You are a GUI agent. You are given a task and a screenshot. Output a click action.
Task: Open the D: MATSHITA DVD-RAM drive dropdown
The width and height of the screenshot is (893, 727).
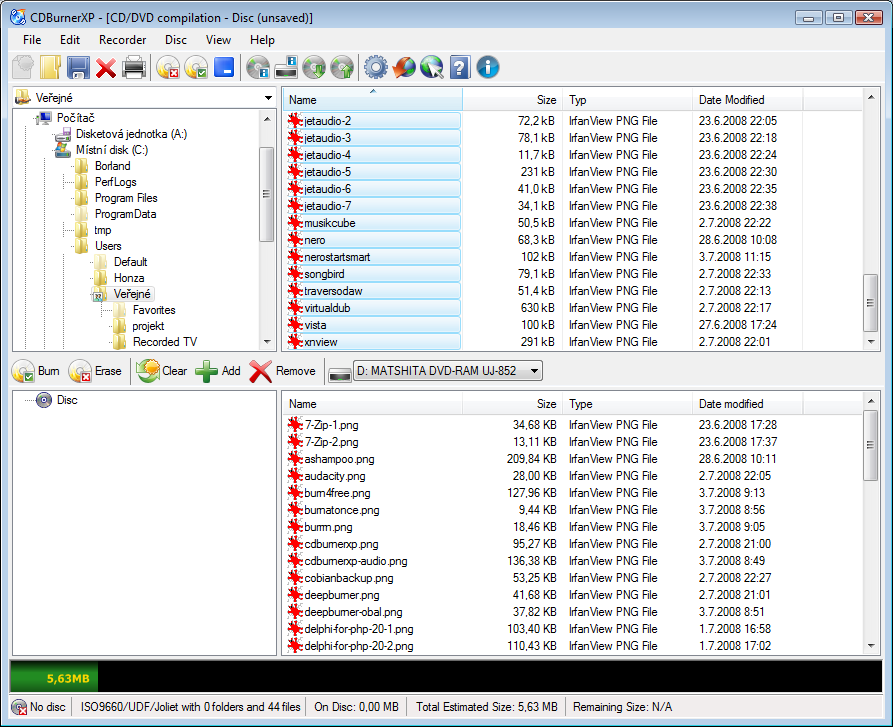[448, 371]
